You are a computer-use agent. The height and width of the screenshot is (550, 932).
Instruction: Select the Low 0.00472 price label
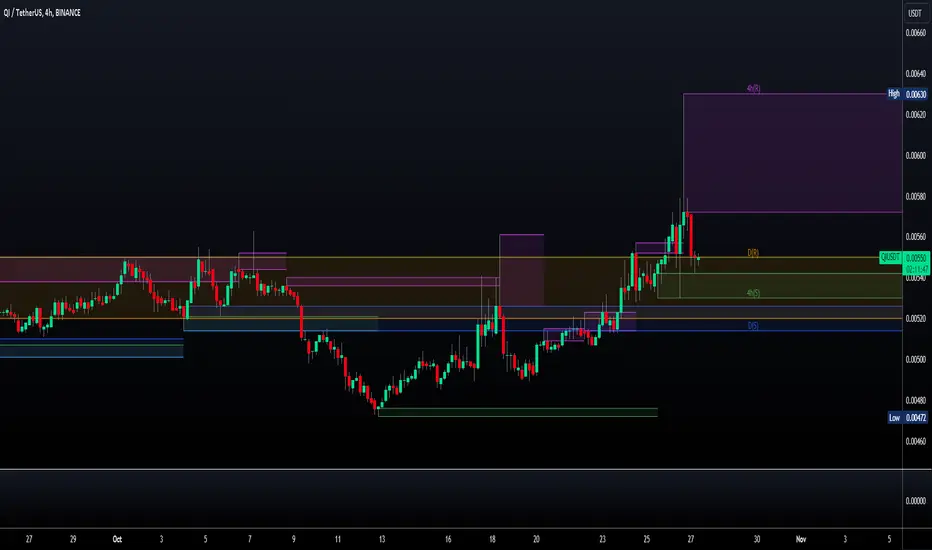[x=908, y=417]
